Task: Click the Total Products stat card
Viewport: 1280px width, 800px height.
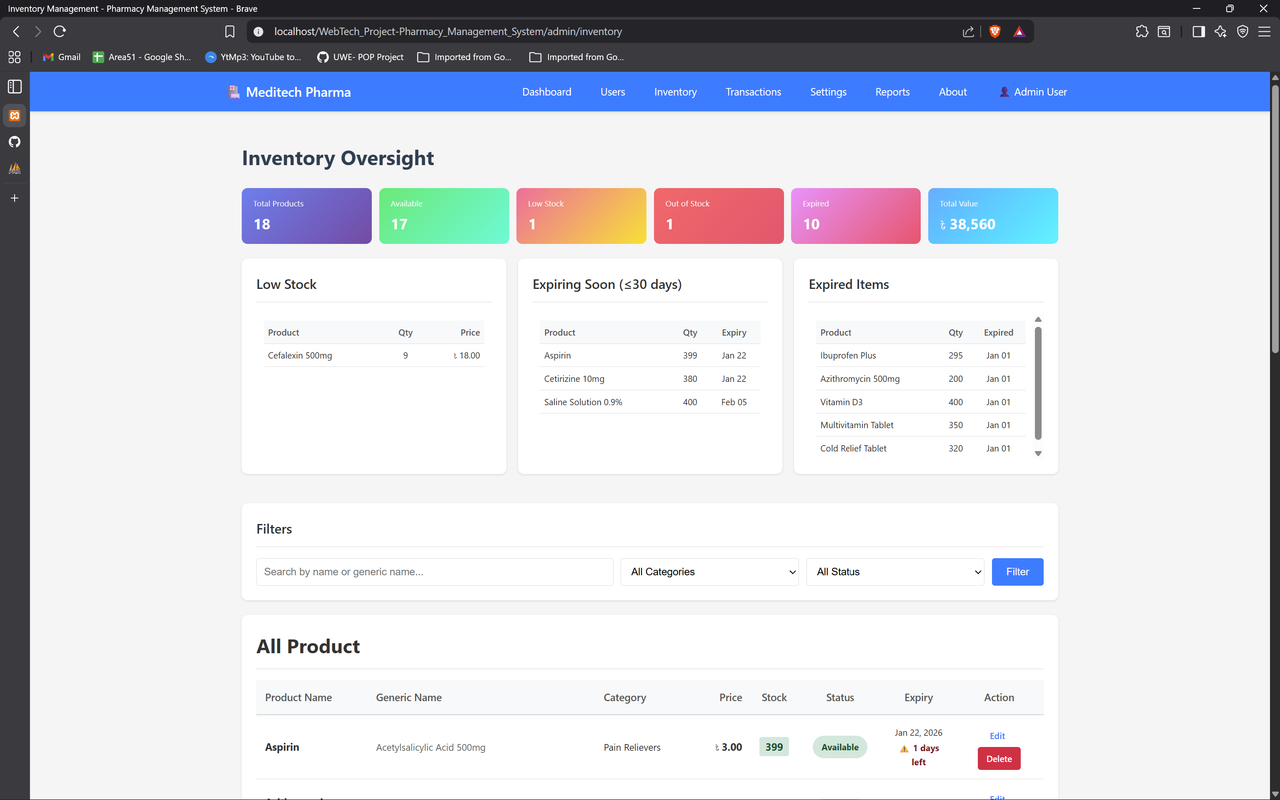Action: 307,216
